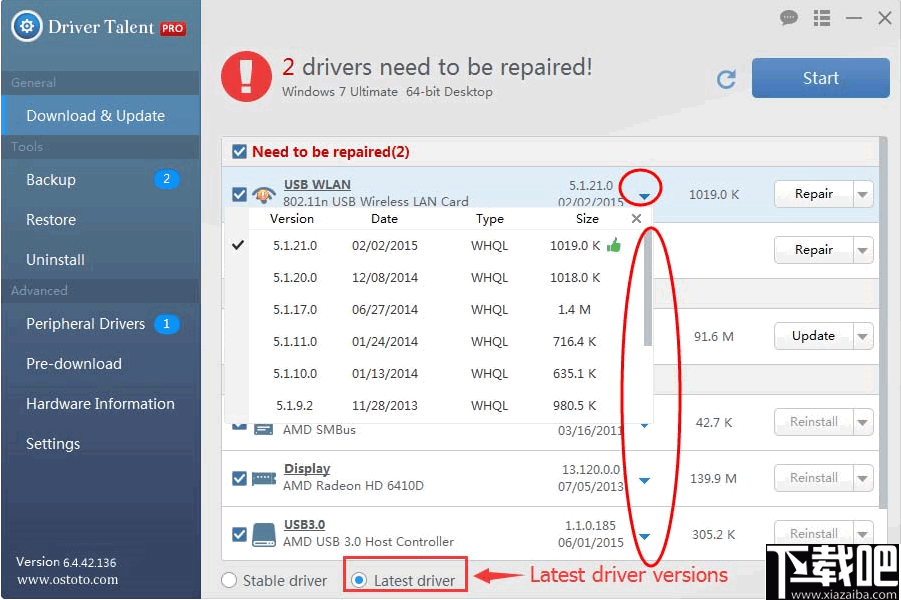This screenshot has height=600, width=901.
Task: Click the Driver Talent gear logo
Action: click(x=25, y=26)
